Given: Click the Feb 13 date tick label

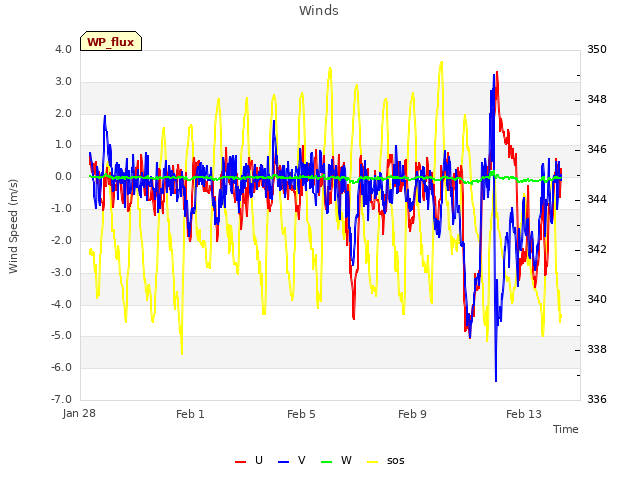Looking at the screenshot, I should (x=524, y=414).
